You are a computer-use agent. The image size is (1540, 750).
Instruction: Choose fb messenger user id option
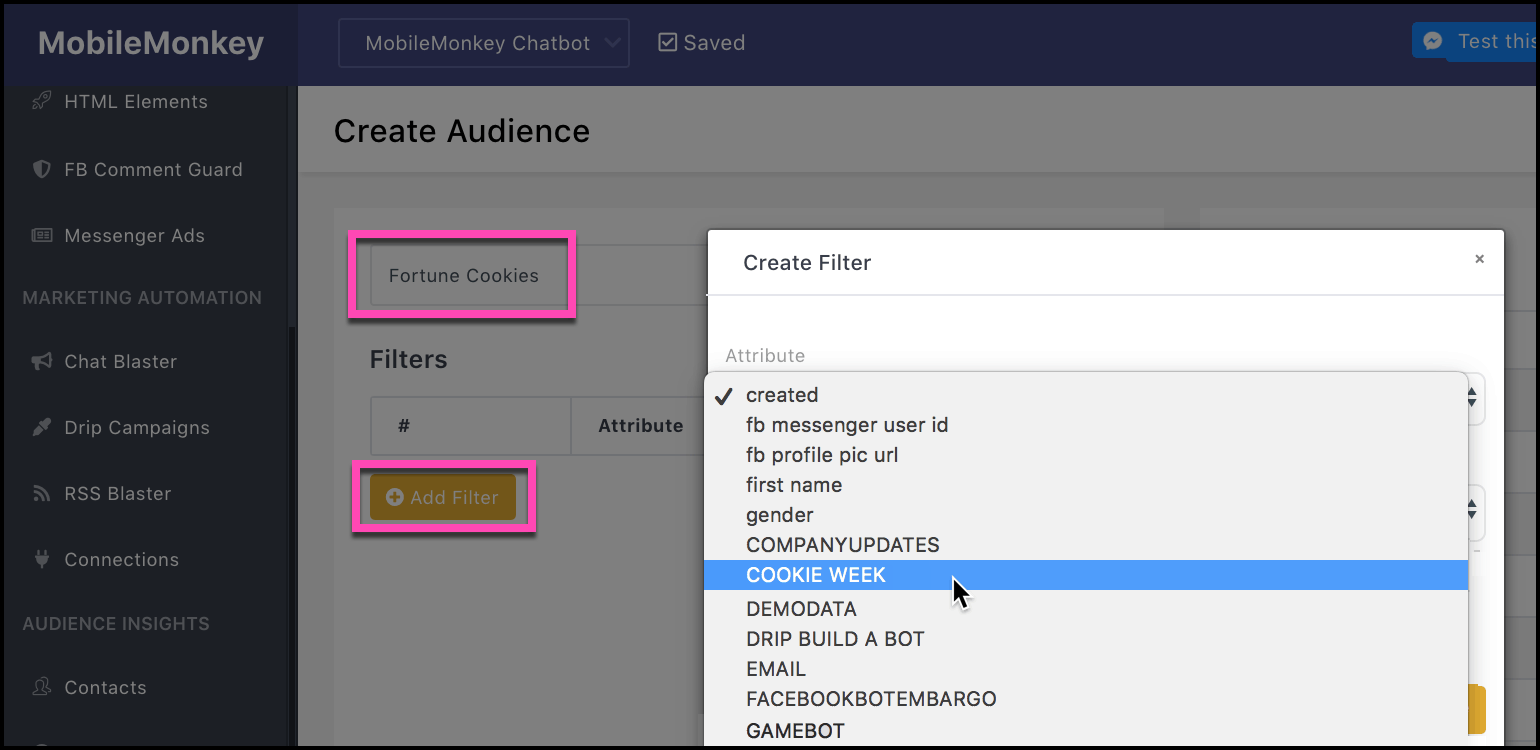1086,425
